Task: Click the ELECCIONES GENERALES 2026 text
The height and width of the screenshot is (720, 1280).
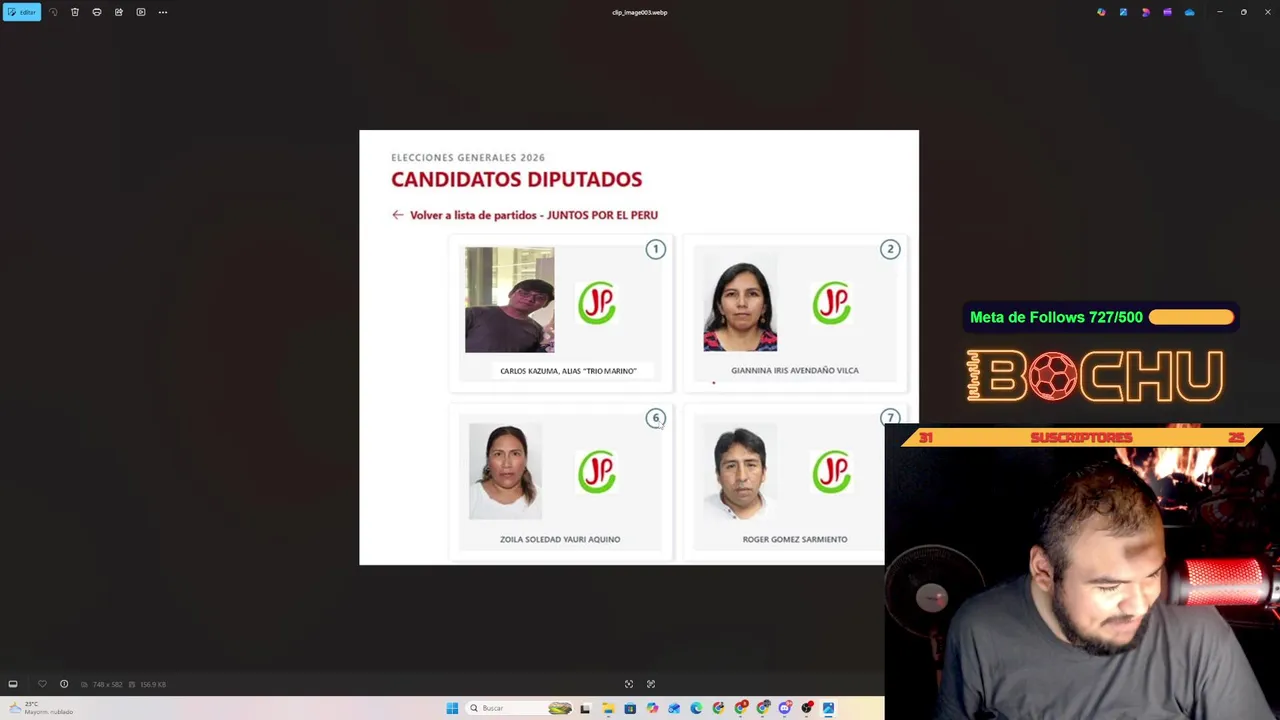Action: point(468,157)
